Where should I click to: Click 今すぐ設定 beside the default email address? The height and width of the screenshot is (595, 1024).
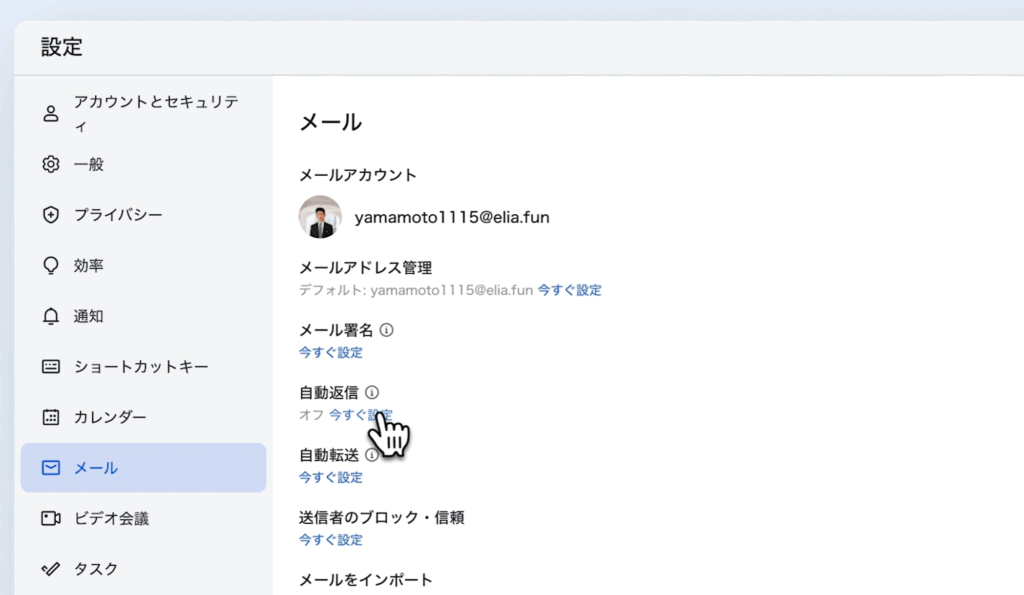[x=569, y=290]
